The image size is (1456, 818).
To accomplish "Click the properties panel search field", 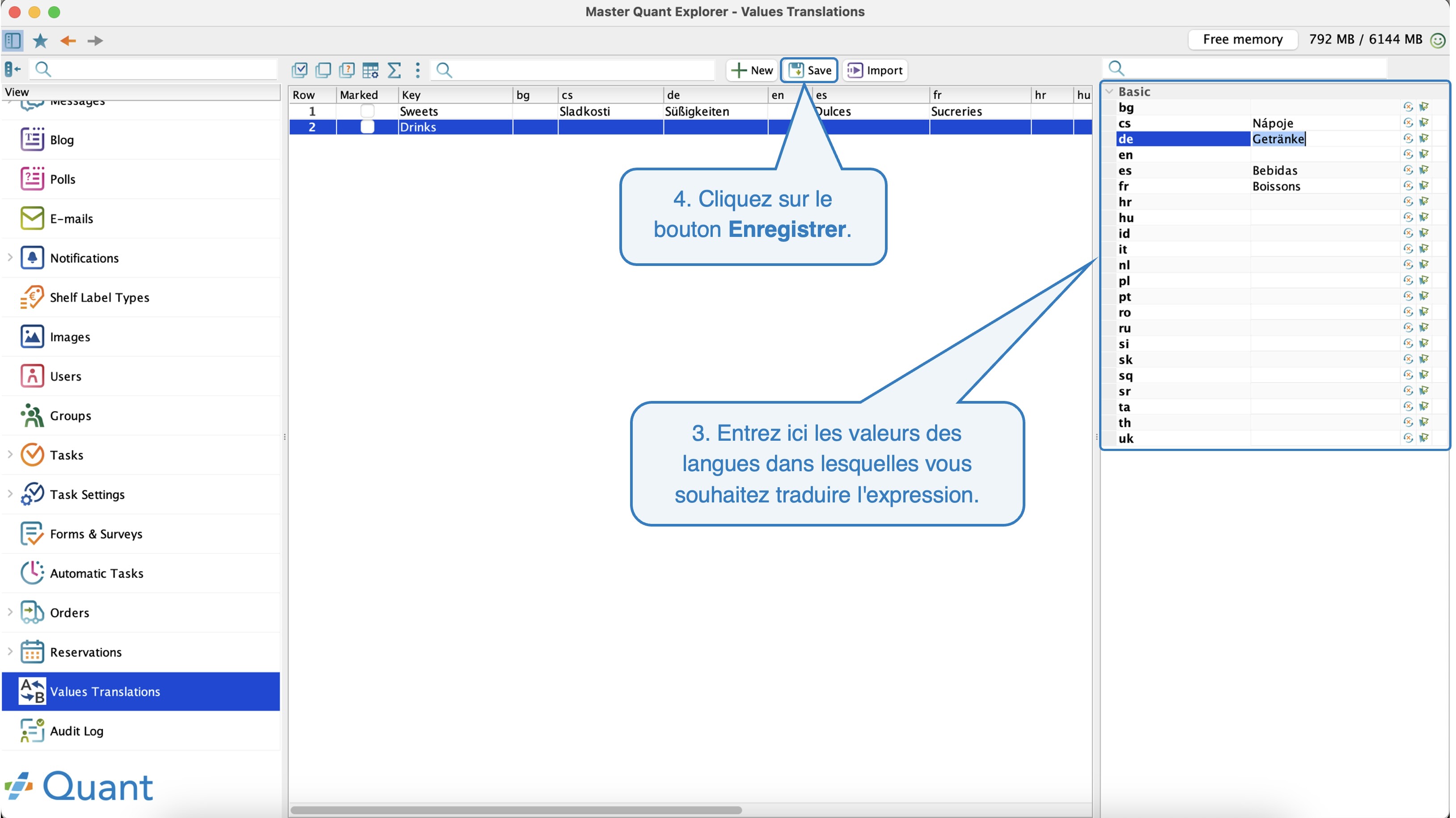I will [x=1244, y=68].
